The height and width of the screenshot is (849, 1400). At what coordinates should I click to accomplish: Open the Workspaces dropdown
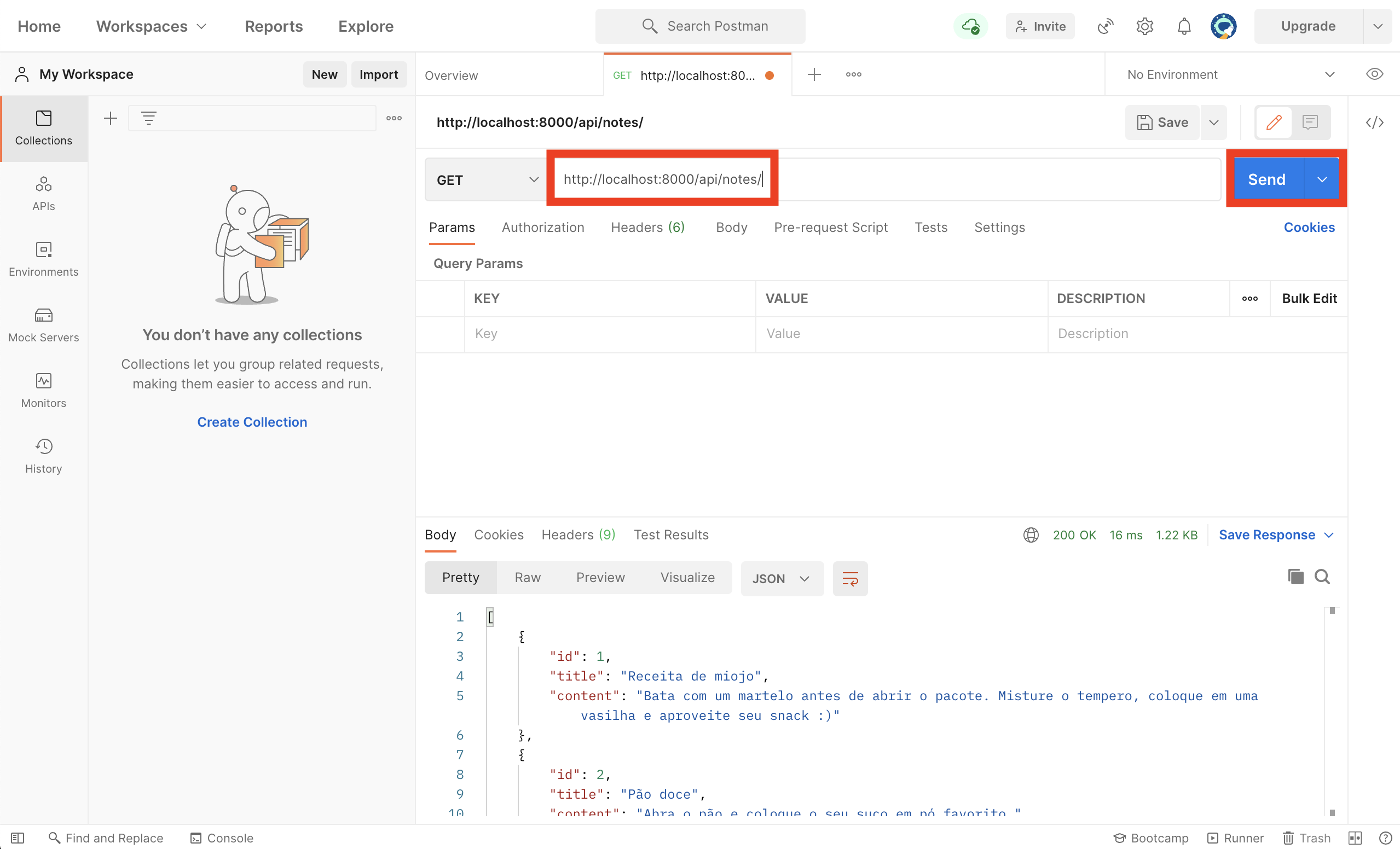pyautogui.click(x=151, y=26)
